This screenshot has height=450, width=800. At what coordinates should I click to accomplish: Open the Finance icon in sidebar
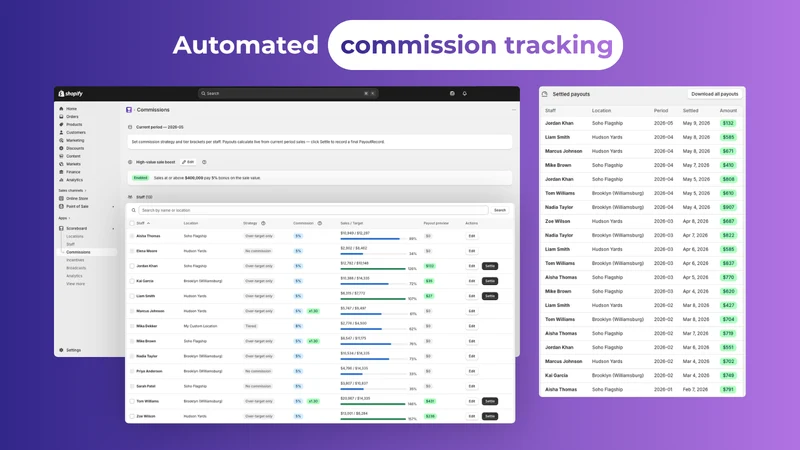(x=61, y=172)
